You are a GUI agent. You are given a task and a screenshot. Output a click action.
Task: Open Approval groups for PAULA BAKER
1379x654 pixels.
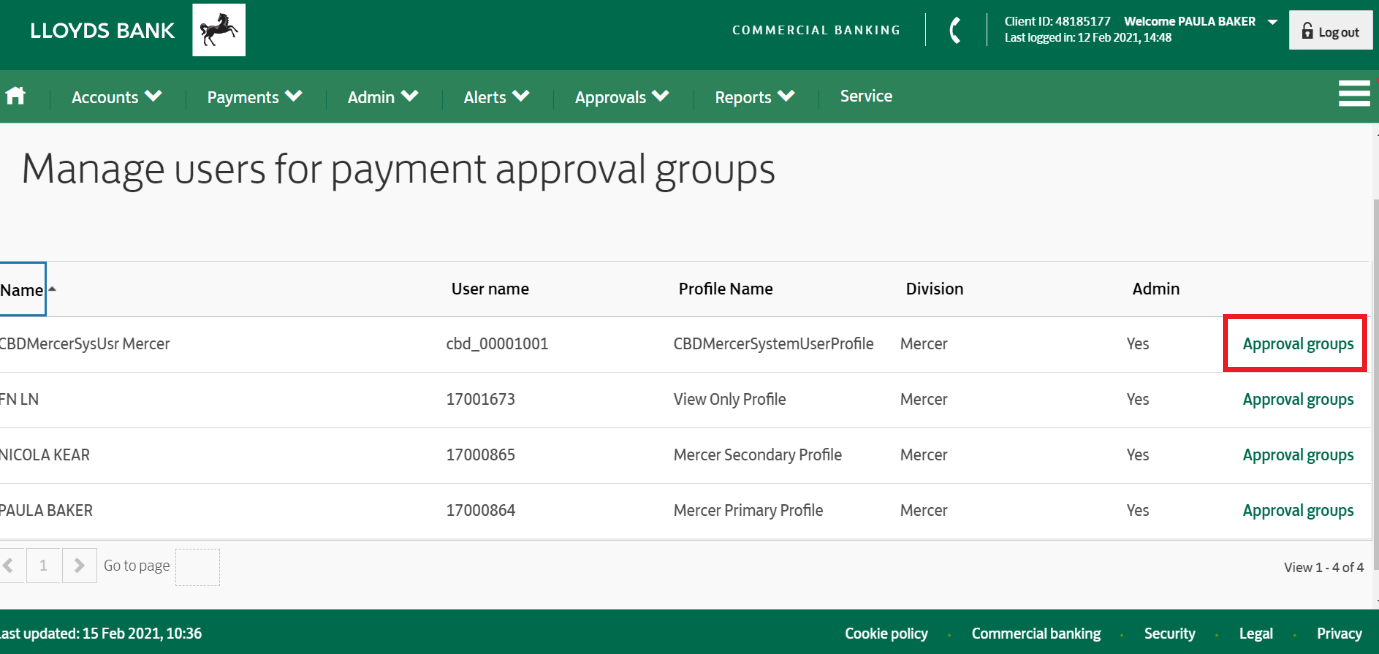tap(1298, 511)
